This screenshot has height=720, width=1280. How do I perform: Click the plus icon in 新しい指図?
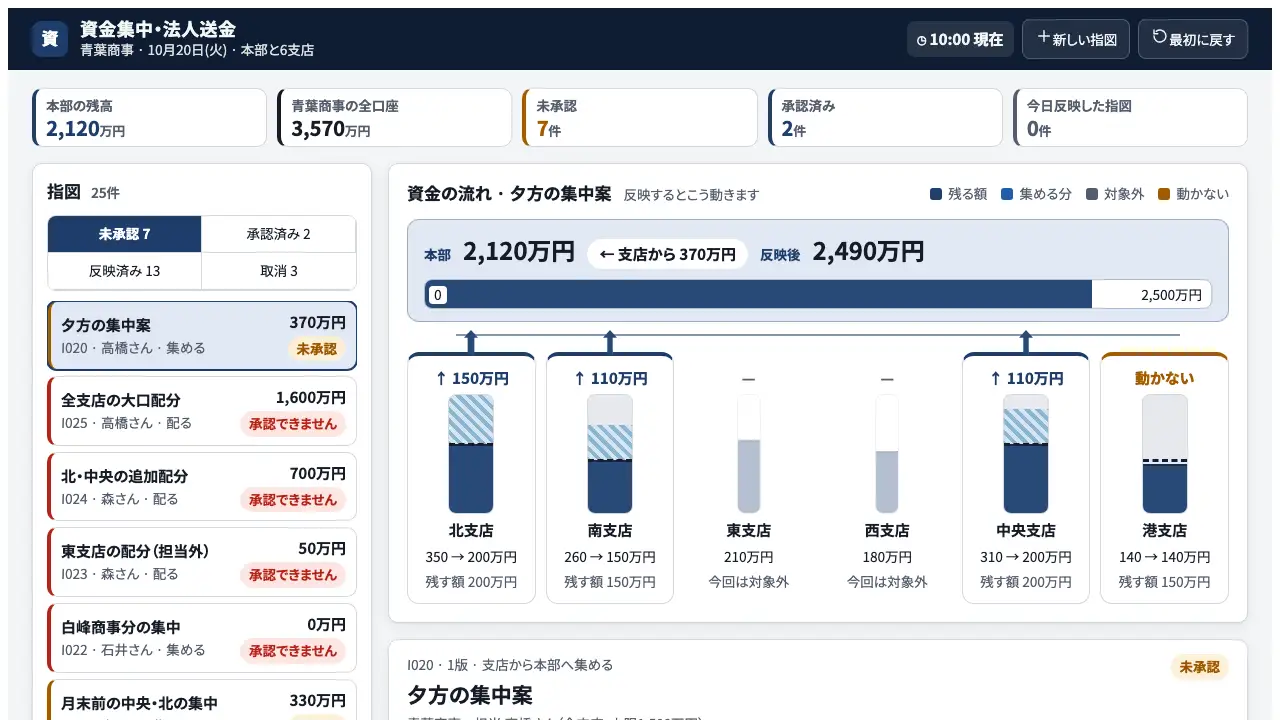1043,37
